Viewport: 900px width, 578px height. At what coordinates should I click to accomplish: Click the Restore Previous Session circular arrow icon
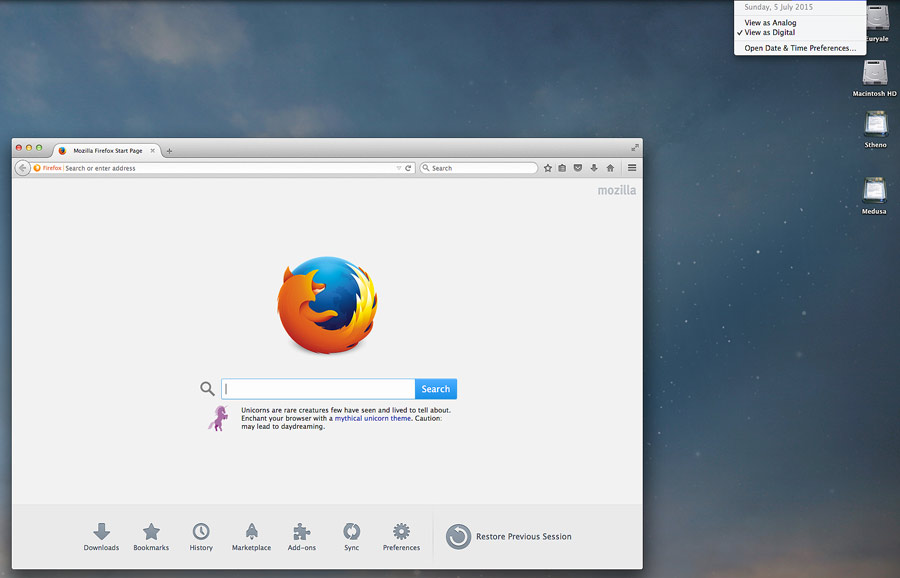click(459, 537)
